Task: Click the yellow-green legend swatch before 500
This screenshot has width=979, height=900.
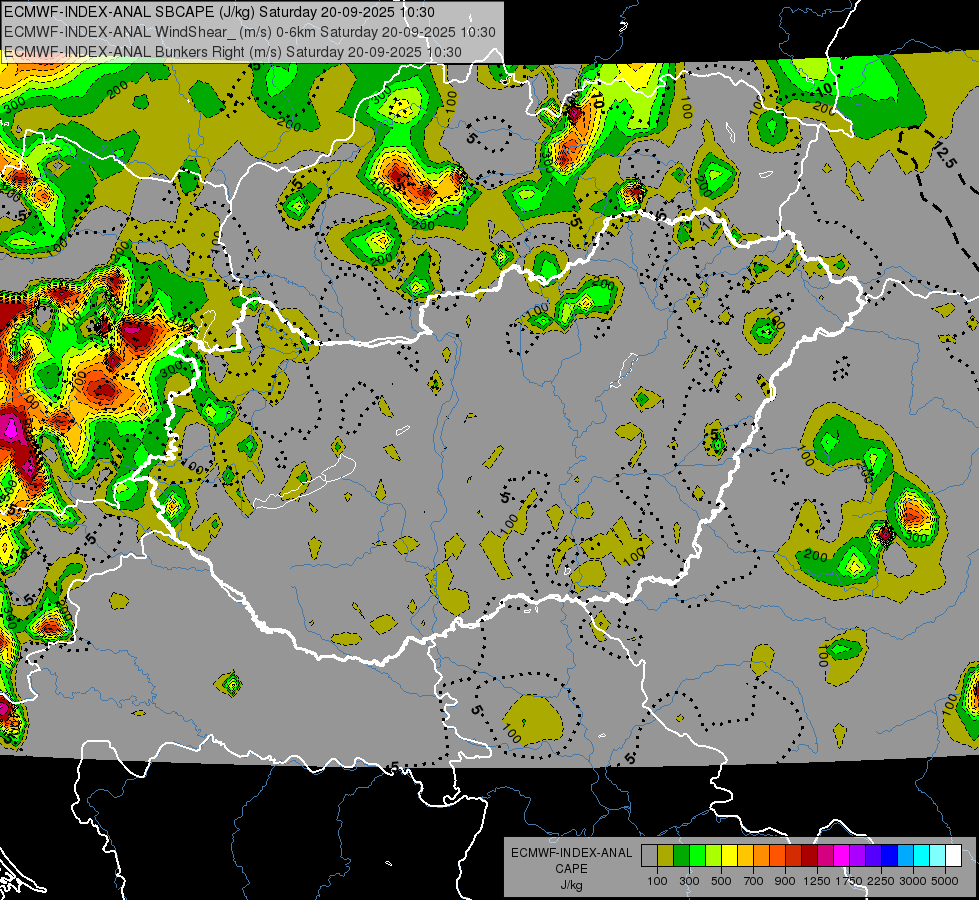Action: pyautogui.click(x=714, y=856)
